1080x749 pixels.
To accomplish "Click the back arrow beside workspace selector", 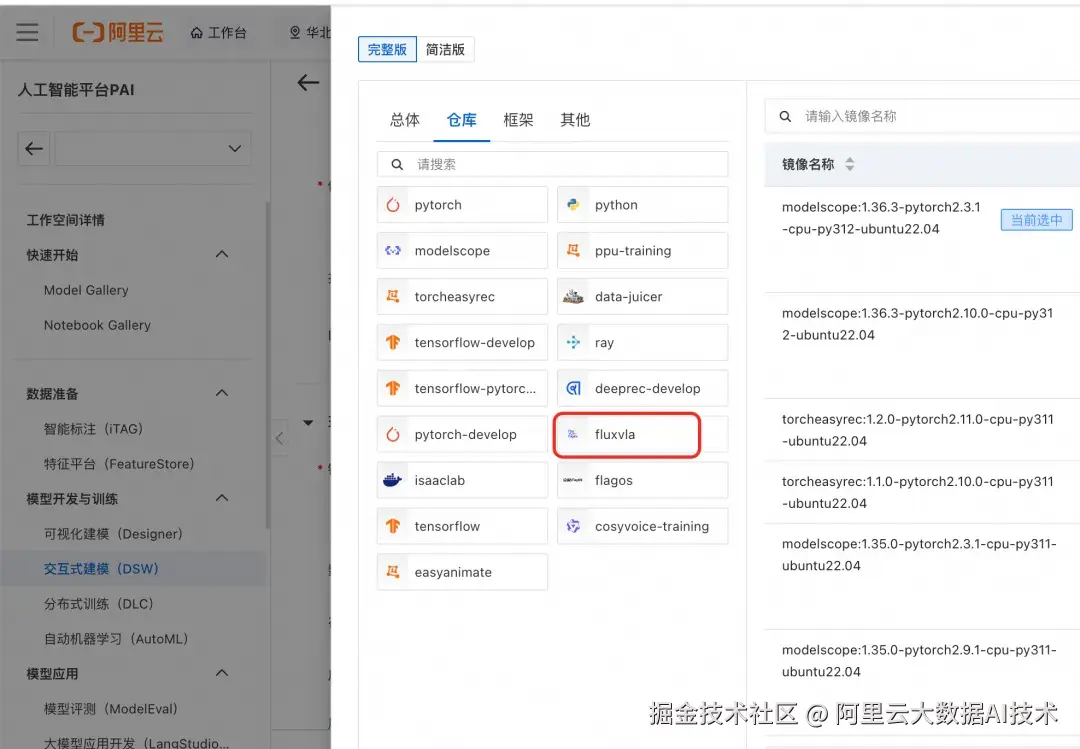I will point(34,148).
